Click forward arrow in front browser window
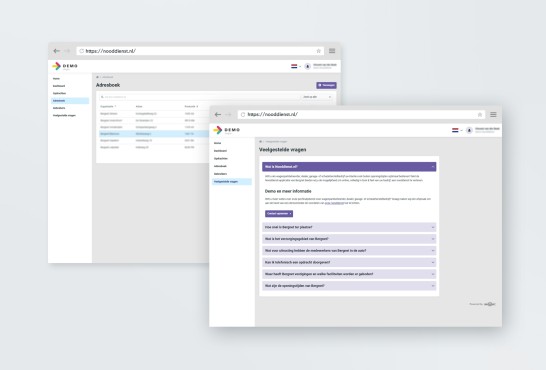This screenshot has width=546, height=370. (x=228, y=115)
